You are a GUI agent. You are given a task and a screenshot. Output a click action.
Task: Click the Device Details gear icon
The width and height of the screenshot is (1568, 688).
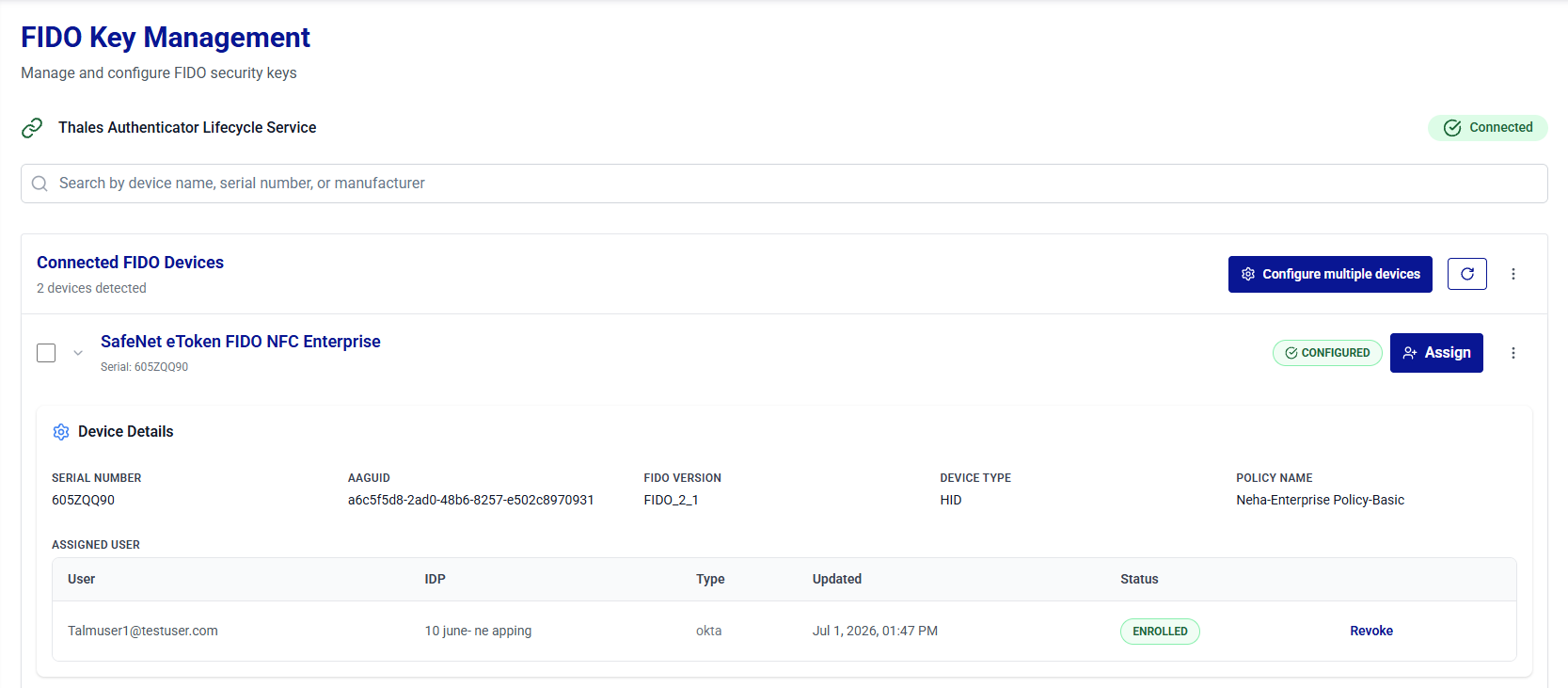(61, 432)
